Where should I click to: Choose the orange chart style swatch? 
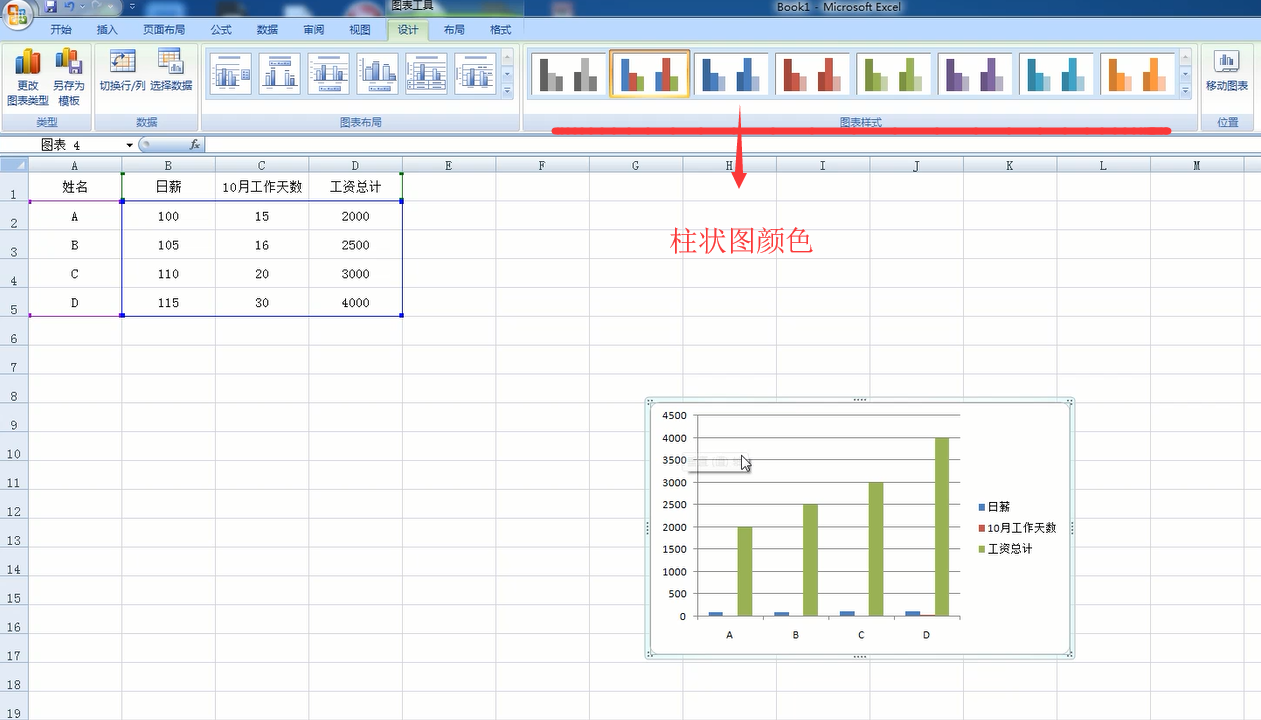tap(1137, 74)
